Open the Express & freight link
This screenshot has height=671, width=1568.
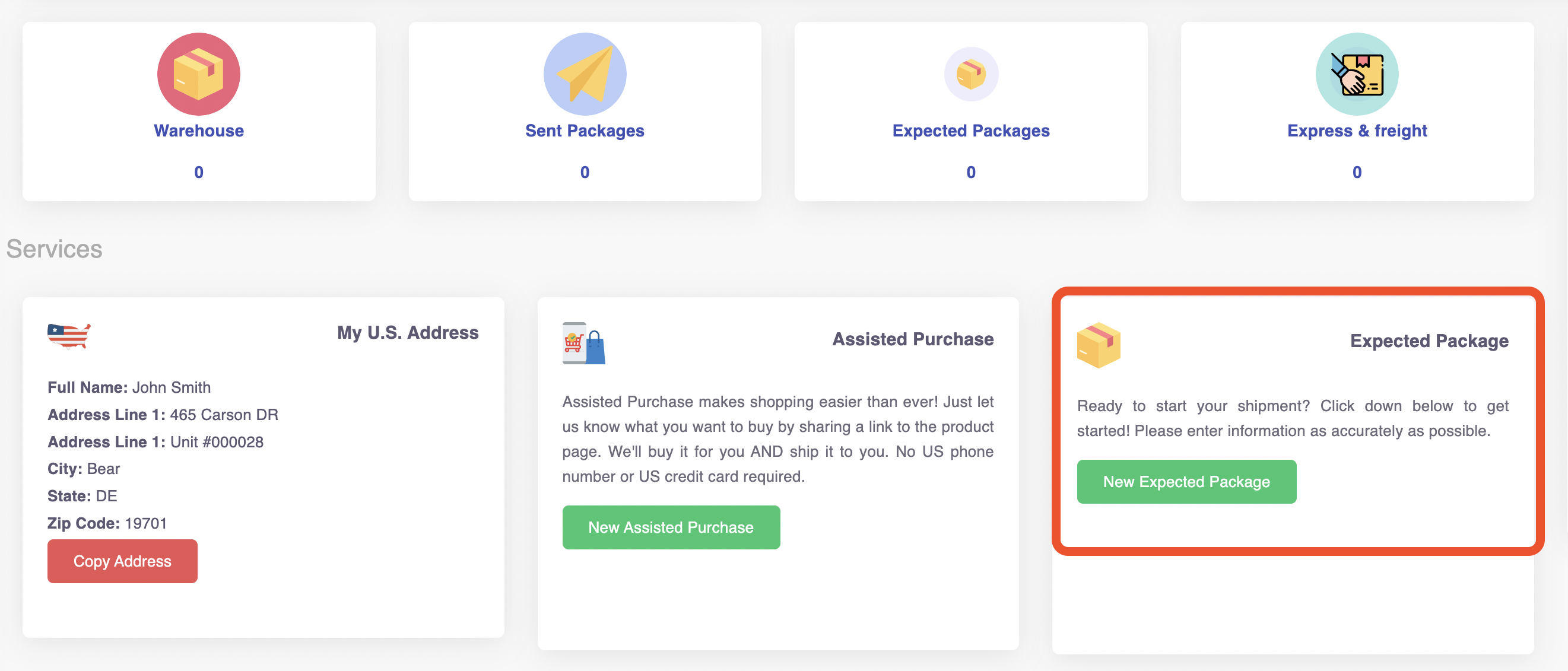tap(1357, 130)
